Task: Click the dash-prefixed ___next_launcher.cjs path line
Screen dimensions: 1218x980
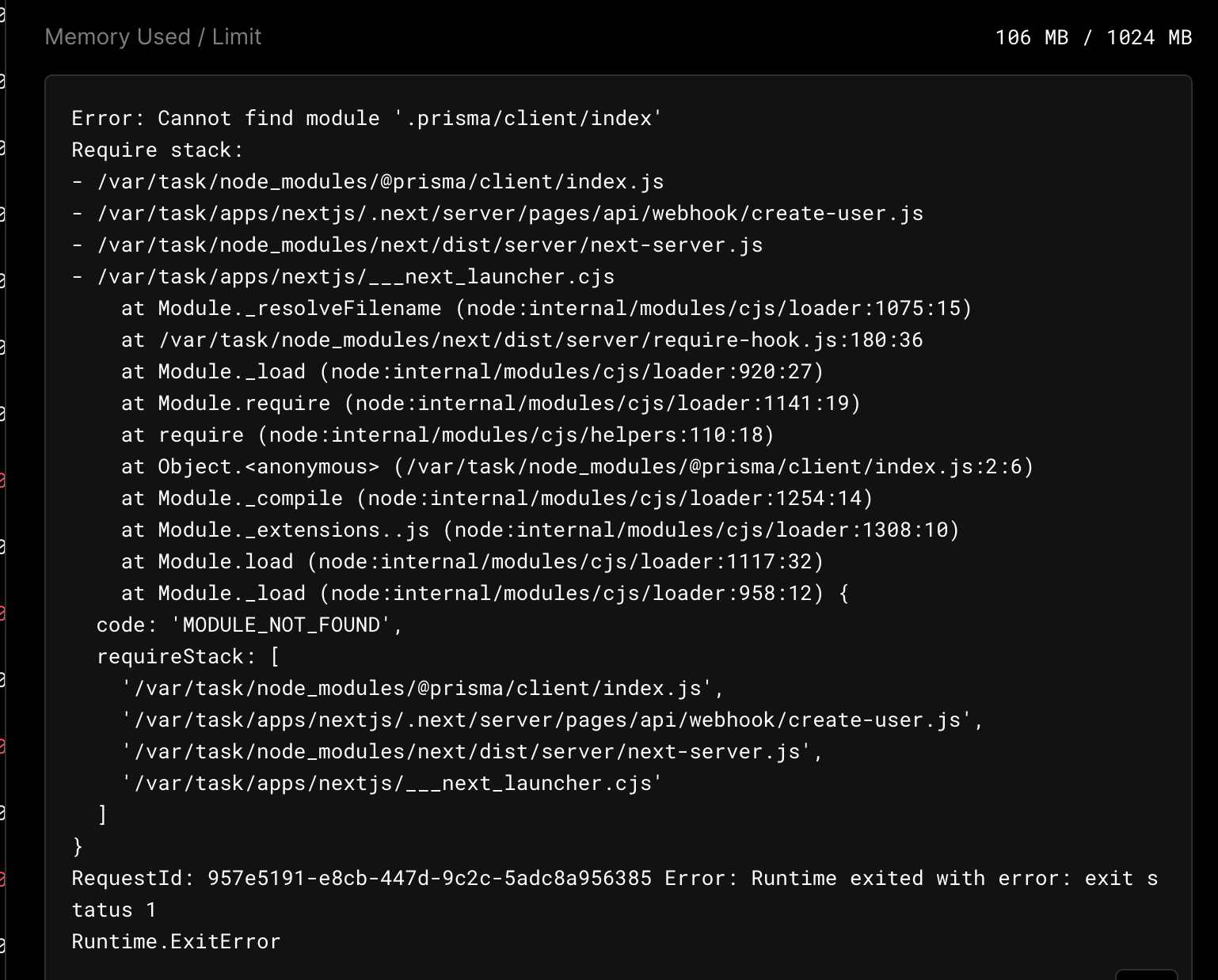Action: 343,276
